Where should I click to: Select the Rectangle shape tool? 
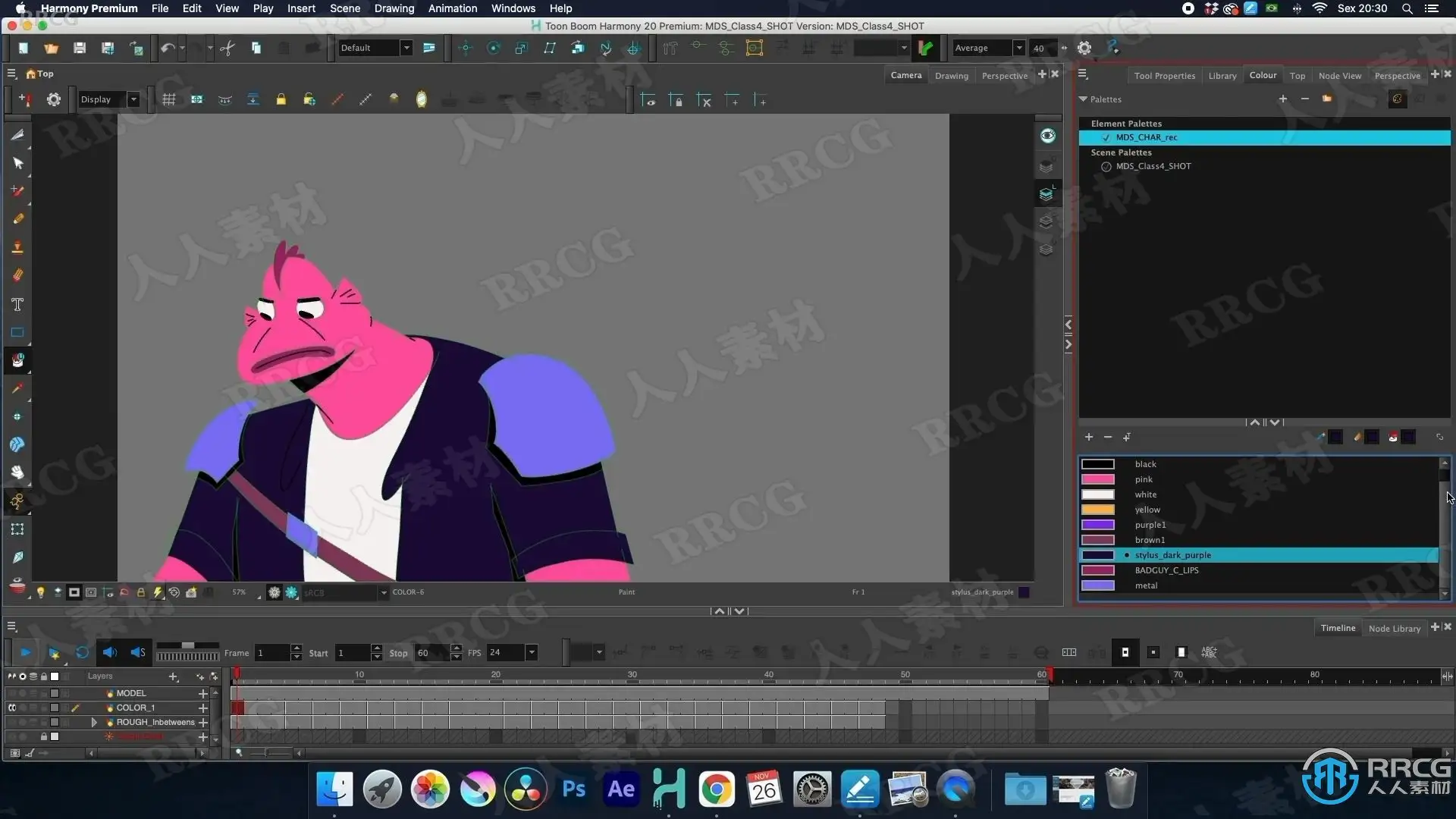(17, 332)
